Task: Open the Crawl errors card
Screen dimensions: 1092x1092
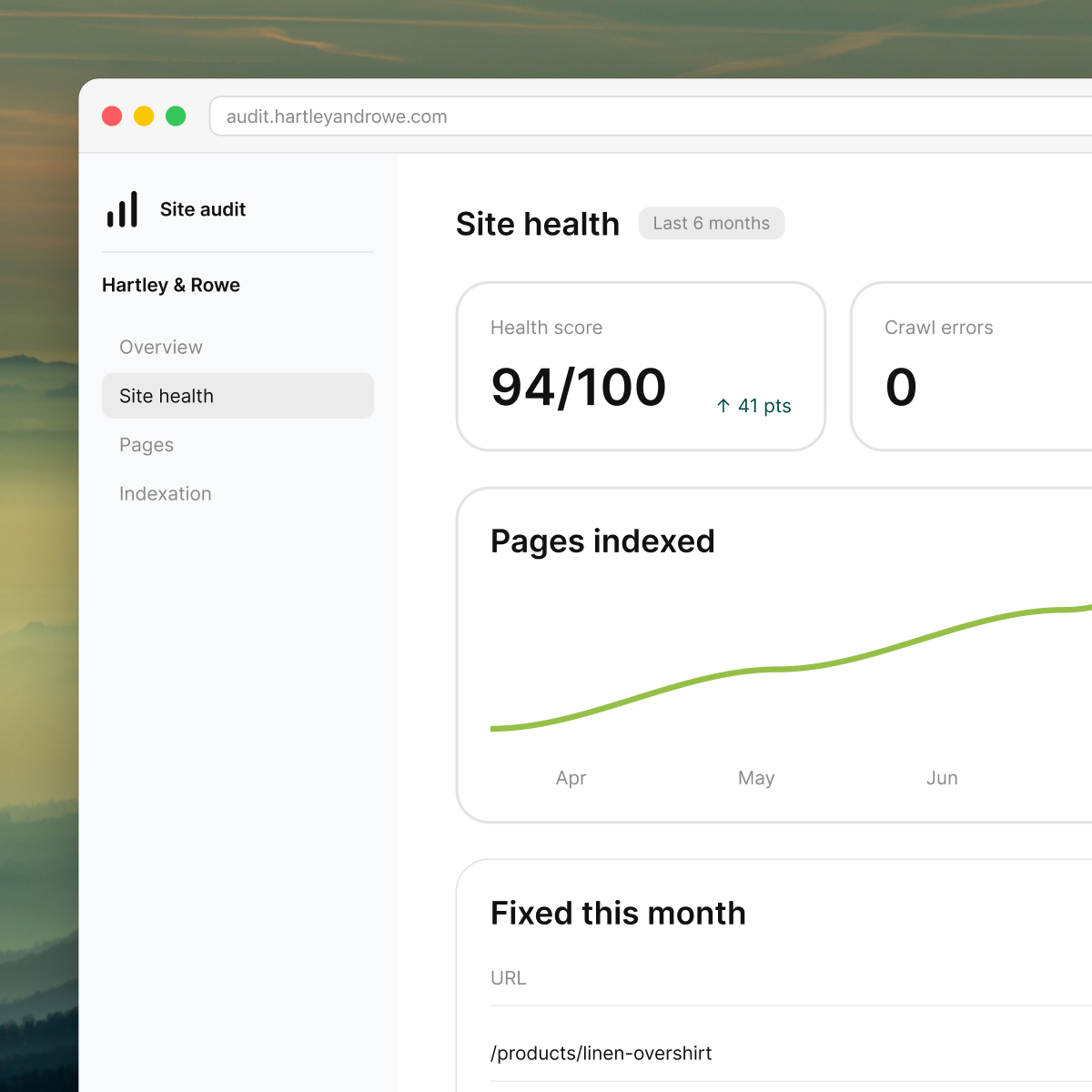Action: [x=972, y=366]
